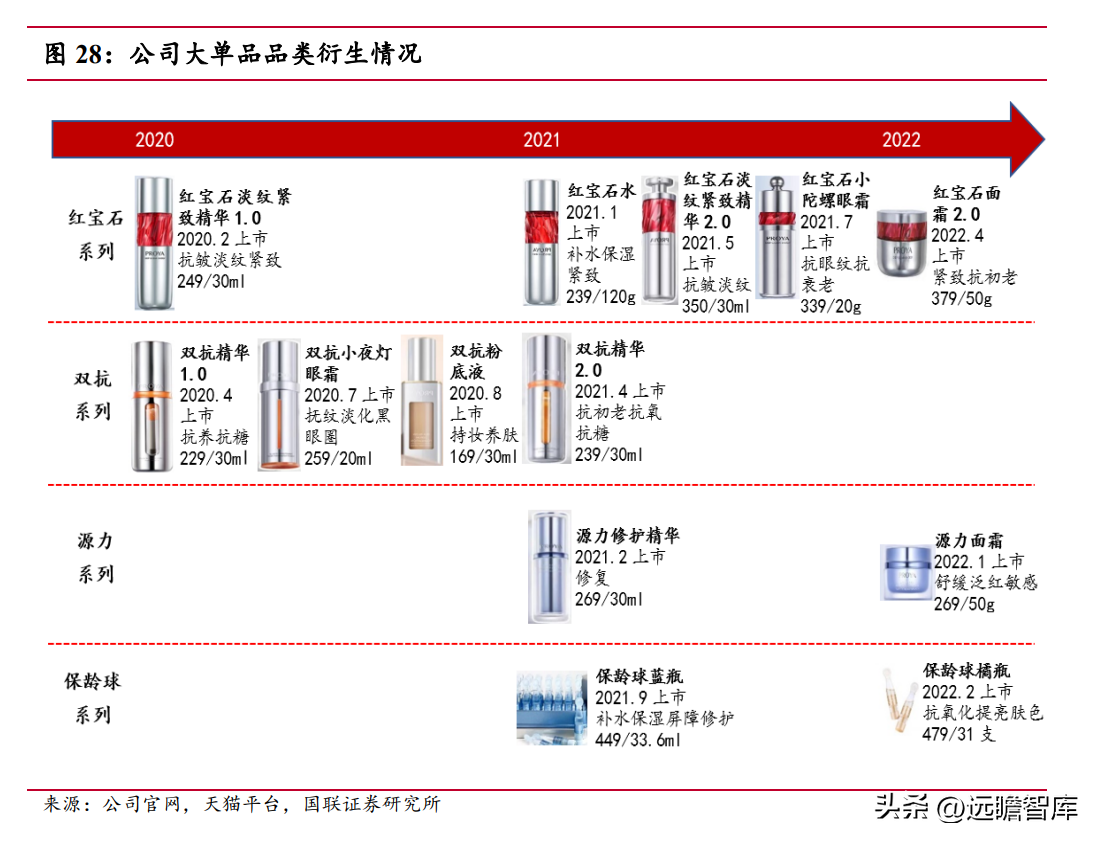Click the 双抗小夜灯眼霜 product image
This screenshot has width=1102, height=845.
pyautogui.click(x=279, y=404)
